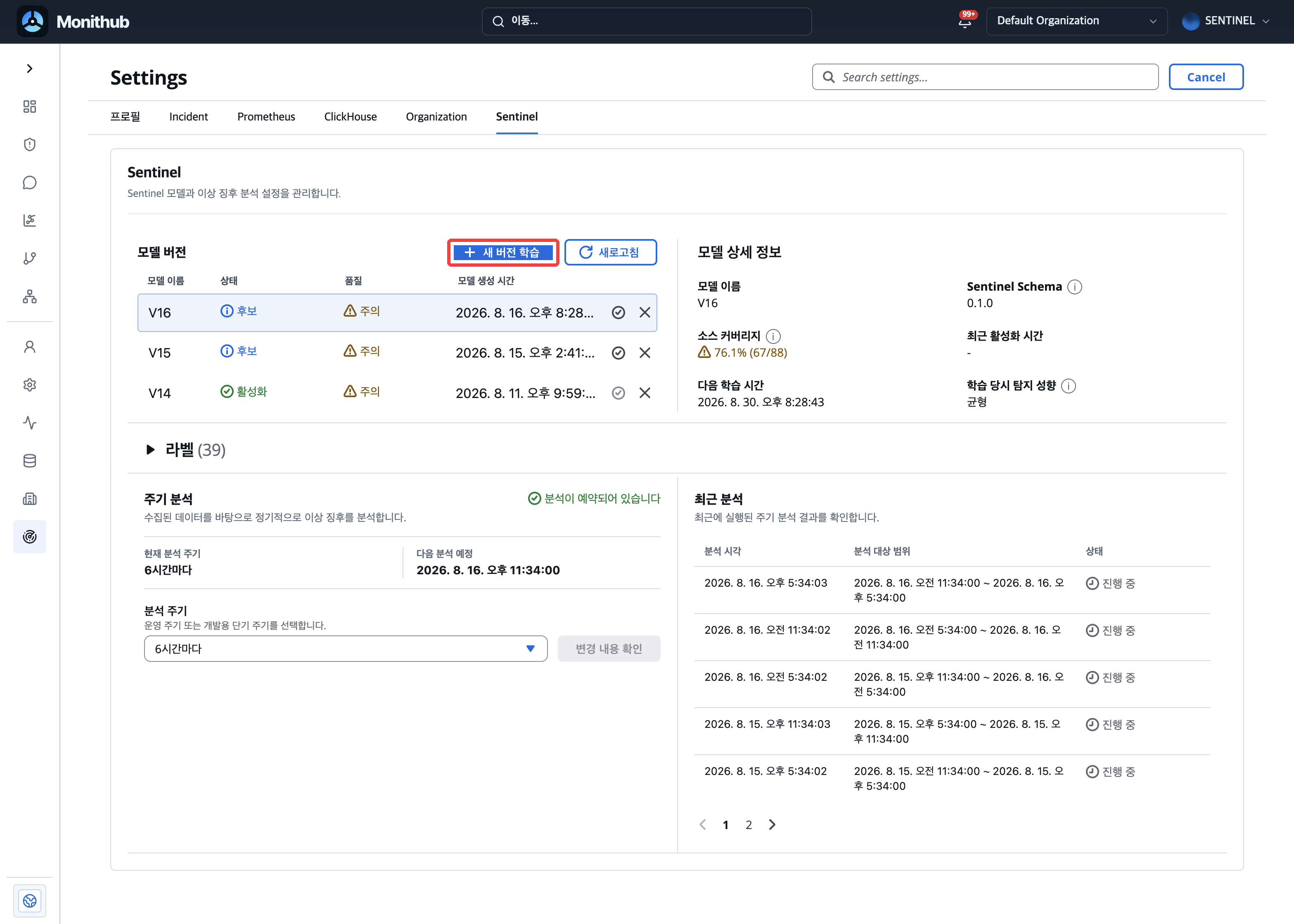Viewport: 1294px width, 924px height.
Task: Click the Monithub logo icon
Action: coord(33,21)
